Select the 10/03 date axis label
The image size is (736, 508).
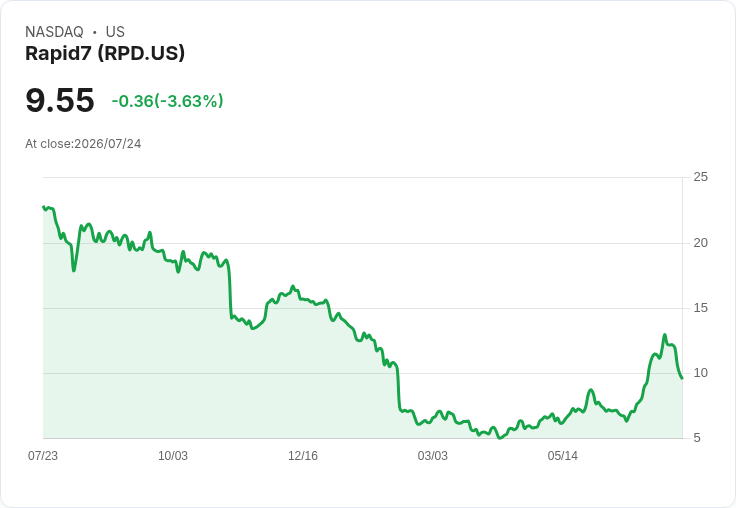pyautogui.click(x=173, y=455)
